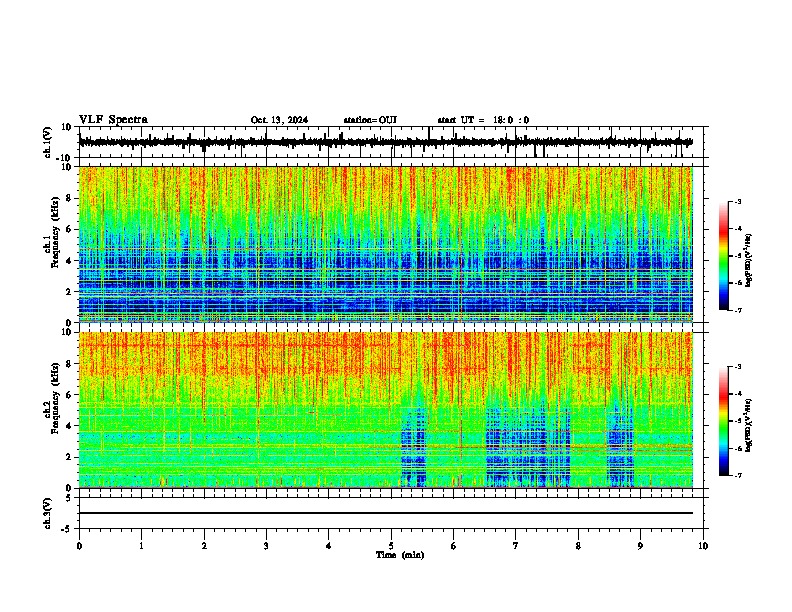Click time-axis tick label "3"
792x612 pixels.
click(x=266, y=546)
